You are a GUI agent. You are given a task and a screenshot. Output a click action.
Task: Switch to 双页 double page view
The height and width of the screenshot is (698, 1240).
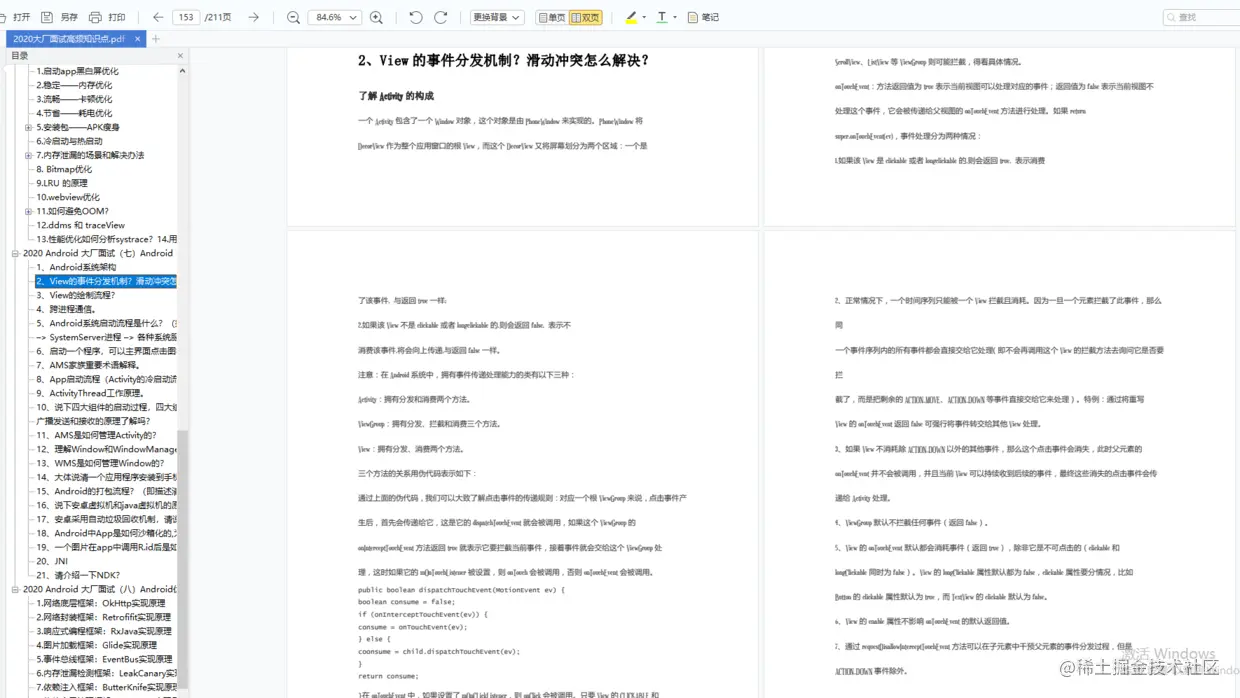tap(585, 17)
